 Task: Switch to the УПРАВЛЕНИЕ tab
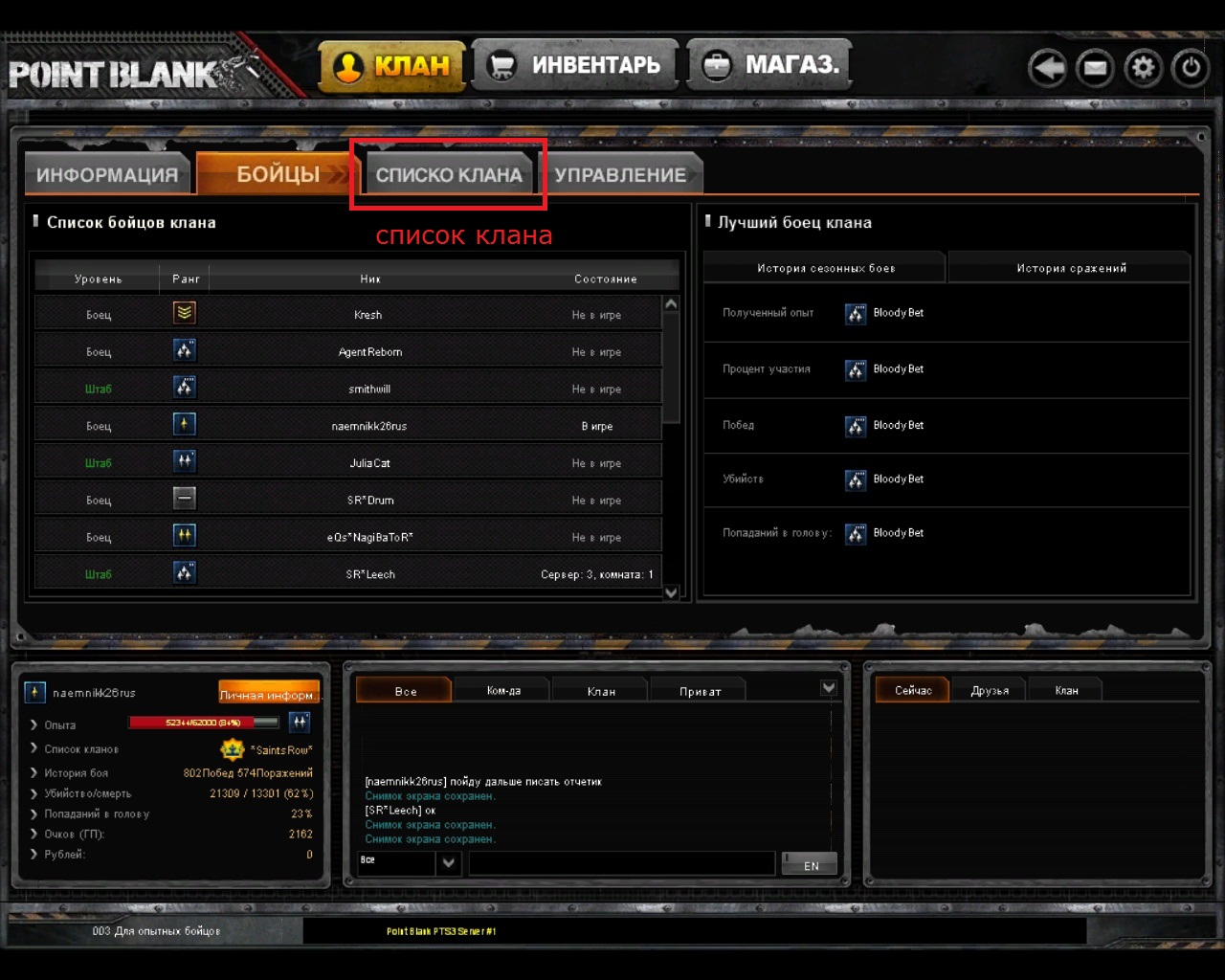[621, 175]
